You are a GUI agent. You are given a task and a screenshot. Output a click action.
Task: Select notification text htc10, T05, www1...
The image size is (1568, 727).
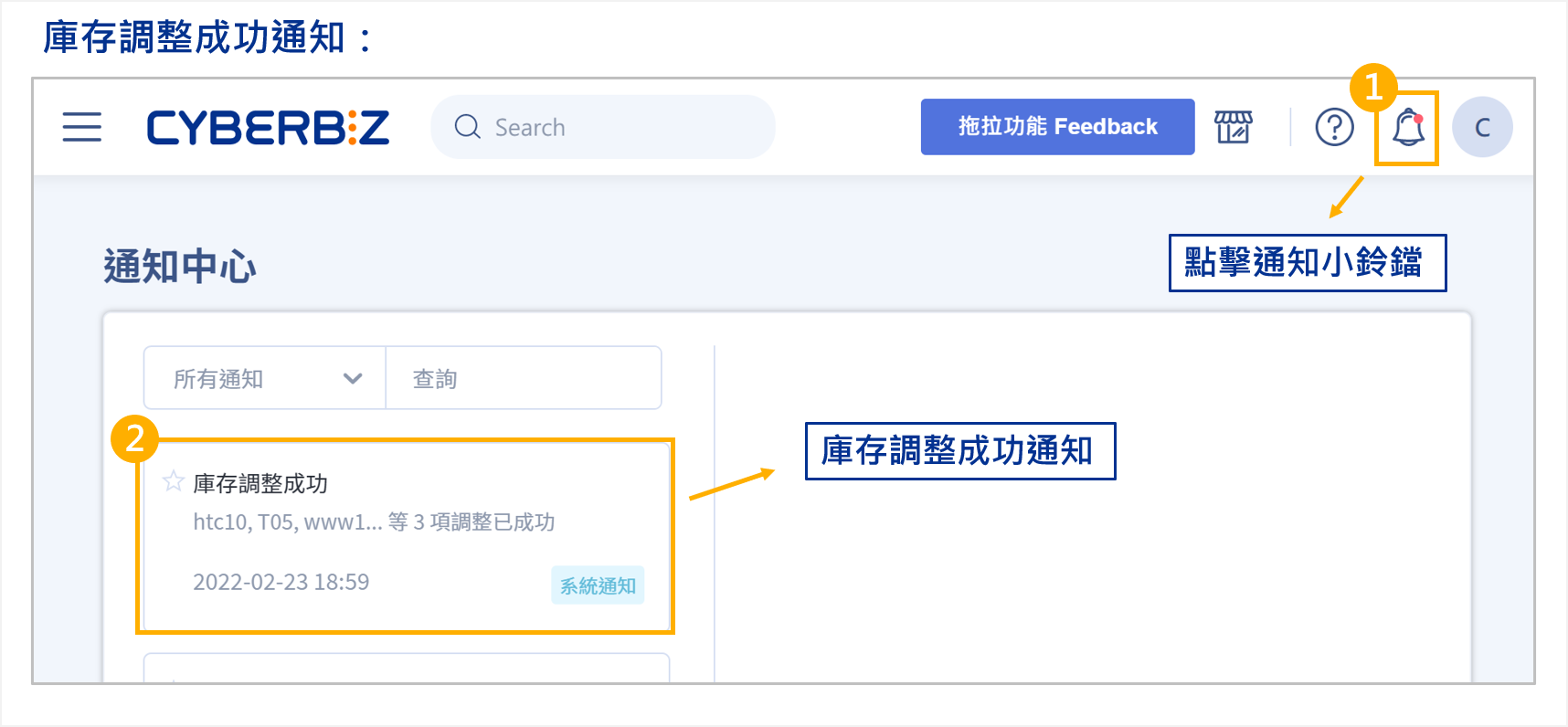(288, 522)
